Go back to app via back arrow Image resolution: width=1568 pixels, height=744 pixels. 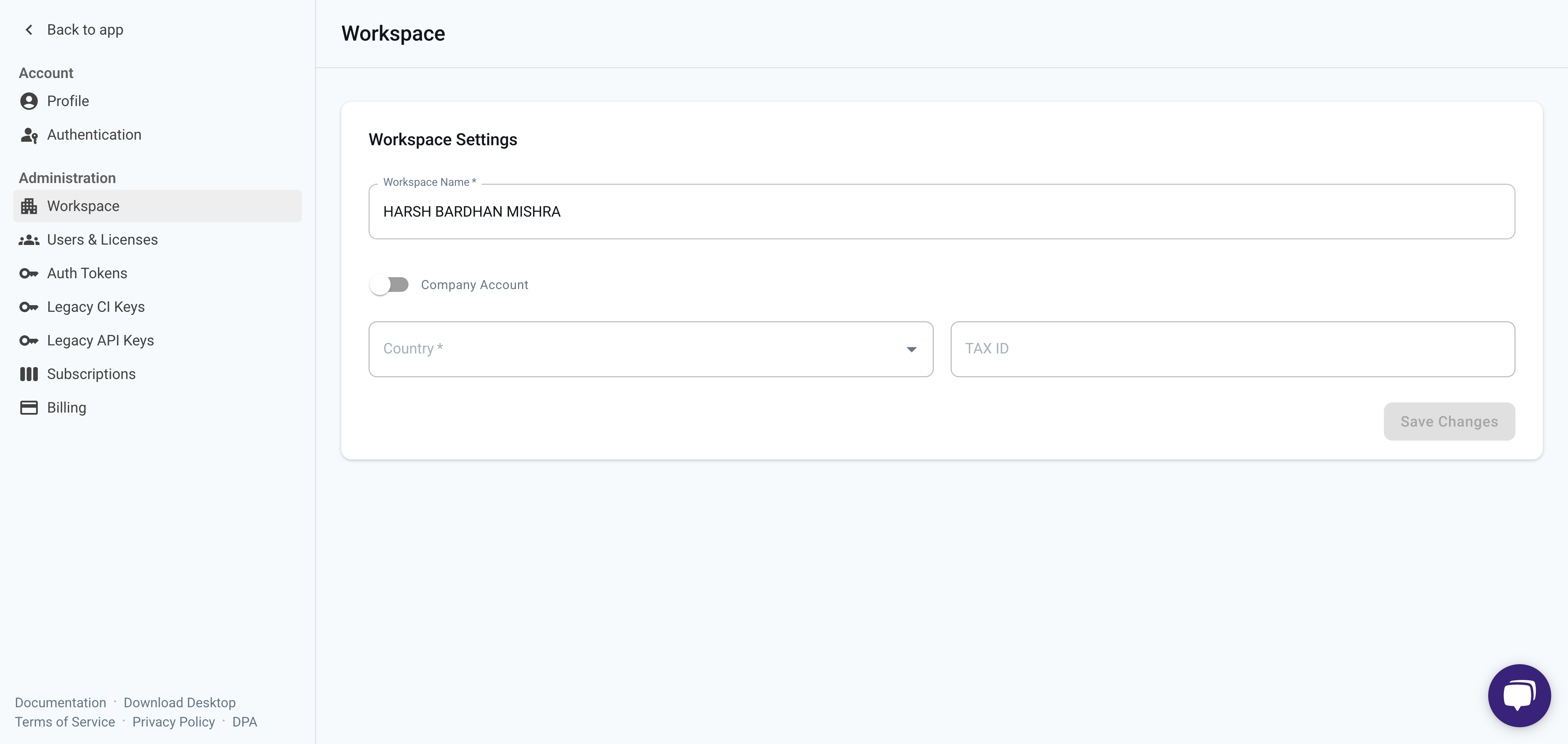[29, 29]
